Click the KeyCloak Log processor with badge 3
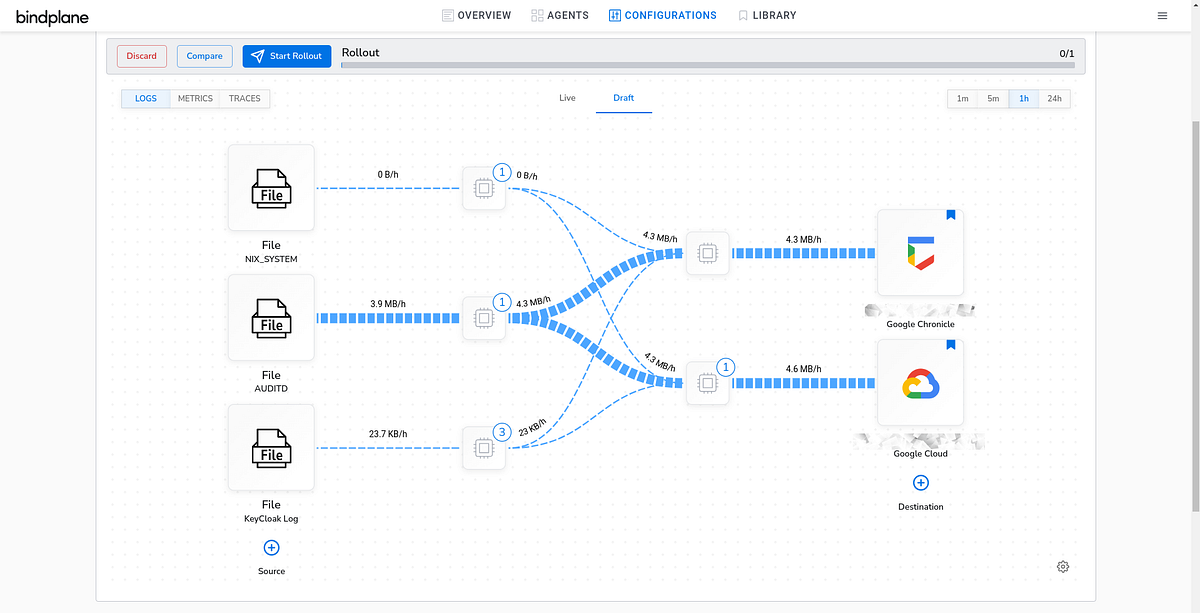The height and width of the screenshot is (613, 1200). [x=484, y=449]
